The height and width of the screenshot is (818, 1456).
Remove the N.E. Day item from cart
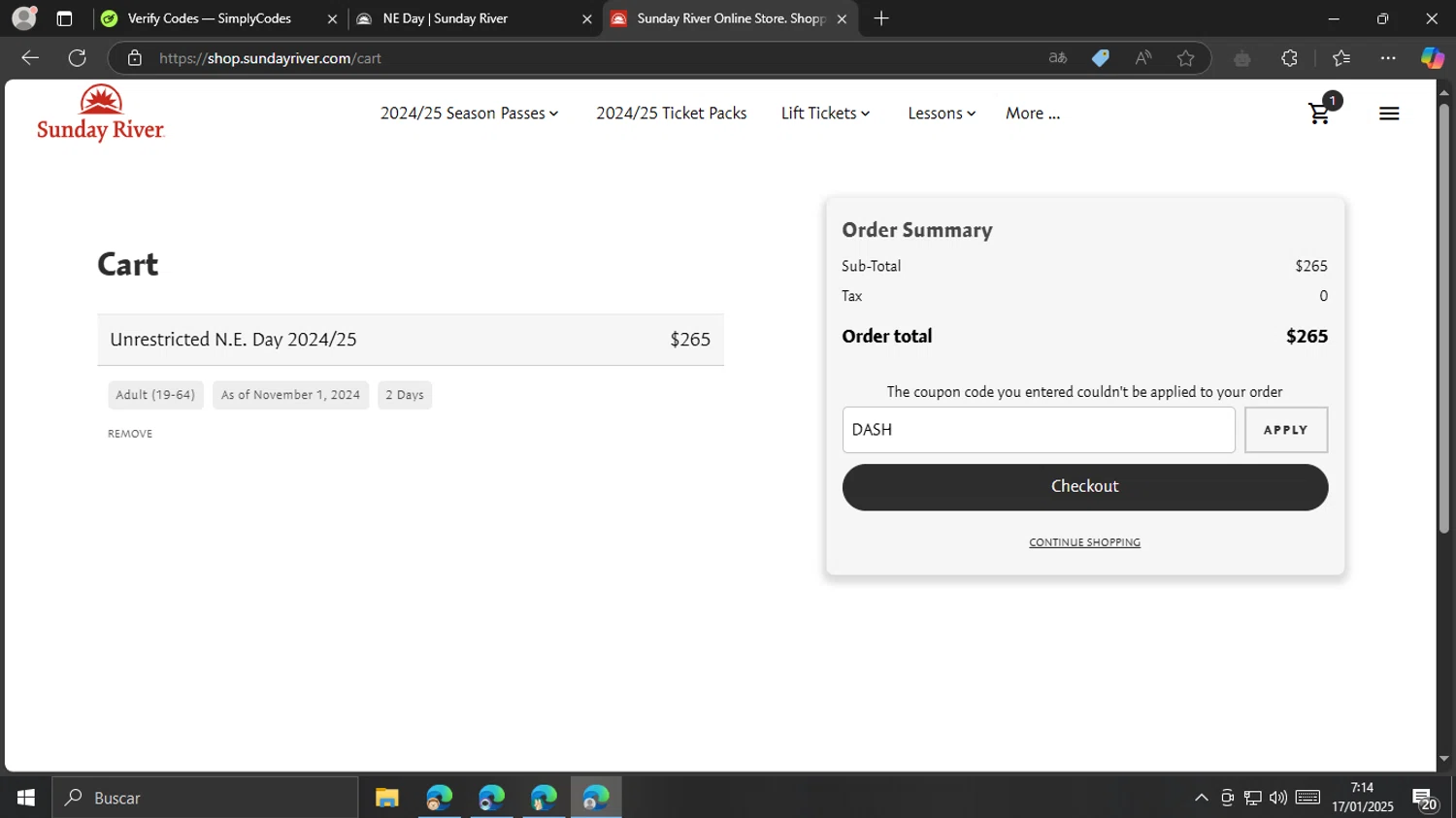click(130, 434)
